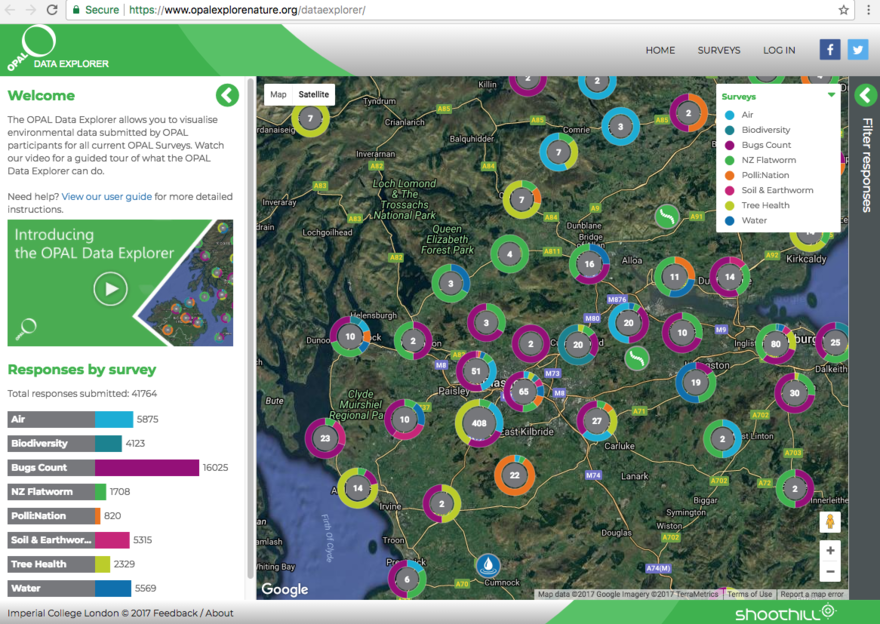Open the blue 3 cluster marker near Comrie
The image size is (880, 624).
620,127
